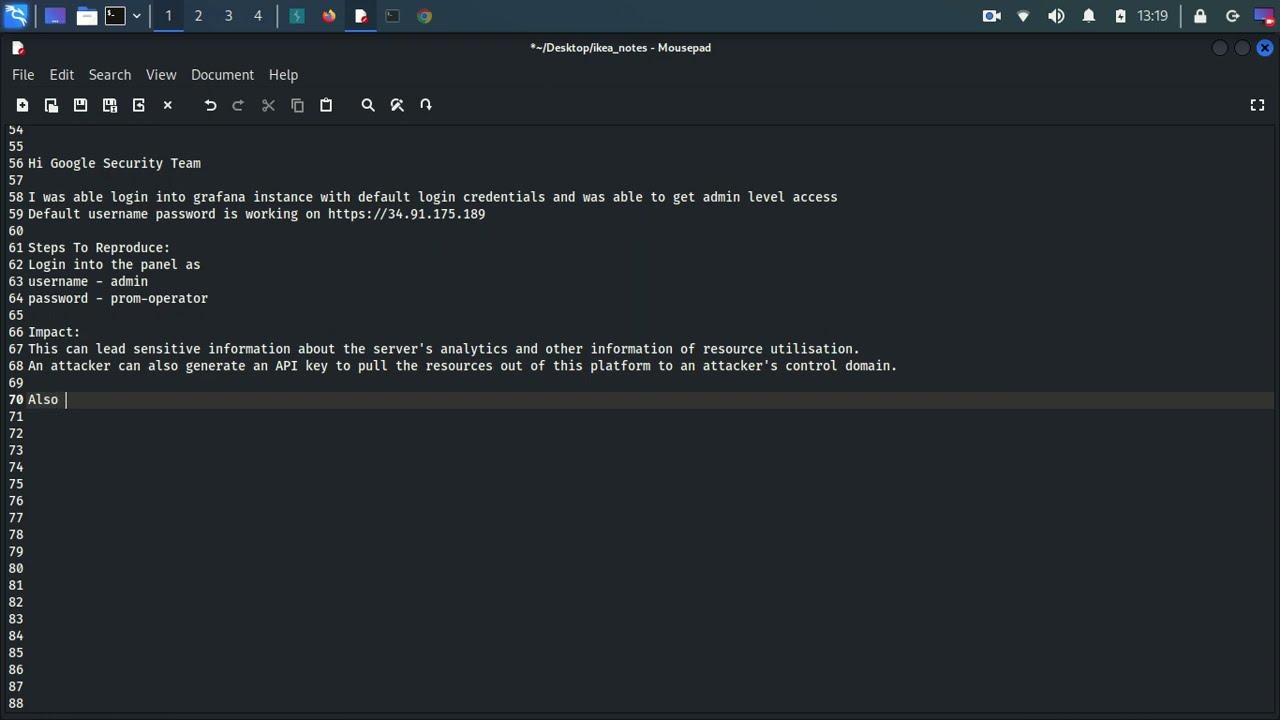This screenshot has height=720, width=1280.
Task: Click line number 80 in gutter
Action: 16,569
